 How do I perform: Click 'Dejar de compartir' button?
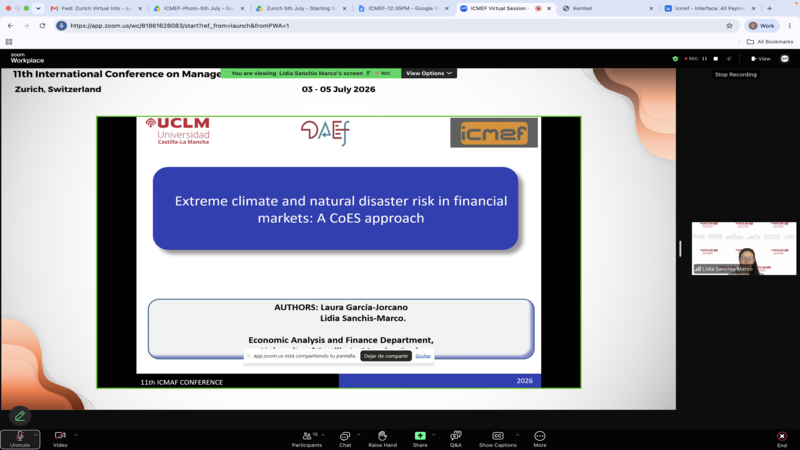point(386,356)
